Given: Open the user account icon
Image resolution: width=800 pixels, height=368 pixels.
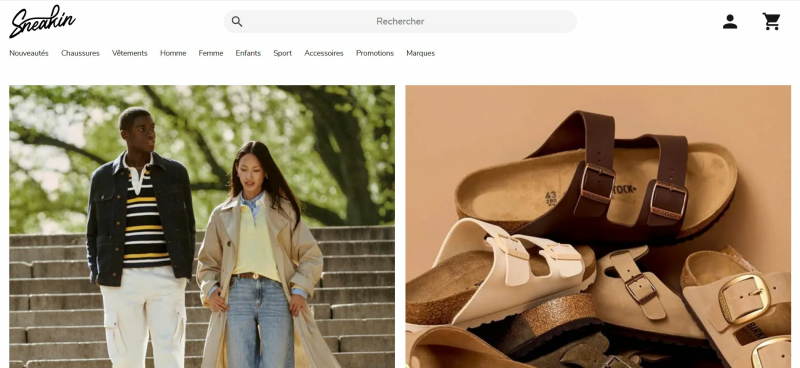Looking at the screenshot, I should pyautogui.click(x=730, y=21).
